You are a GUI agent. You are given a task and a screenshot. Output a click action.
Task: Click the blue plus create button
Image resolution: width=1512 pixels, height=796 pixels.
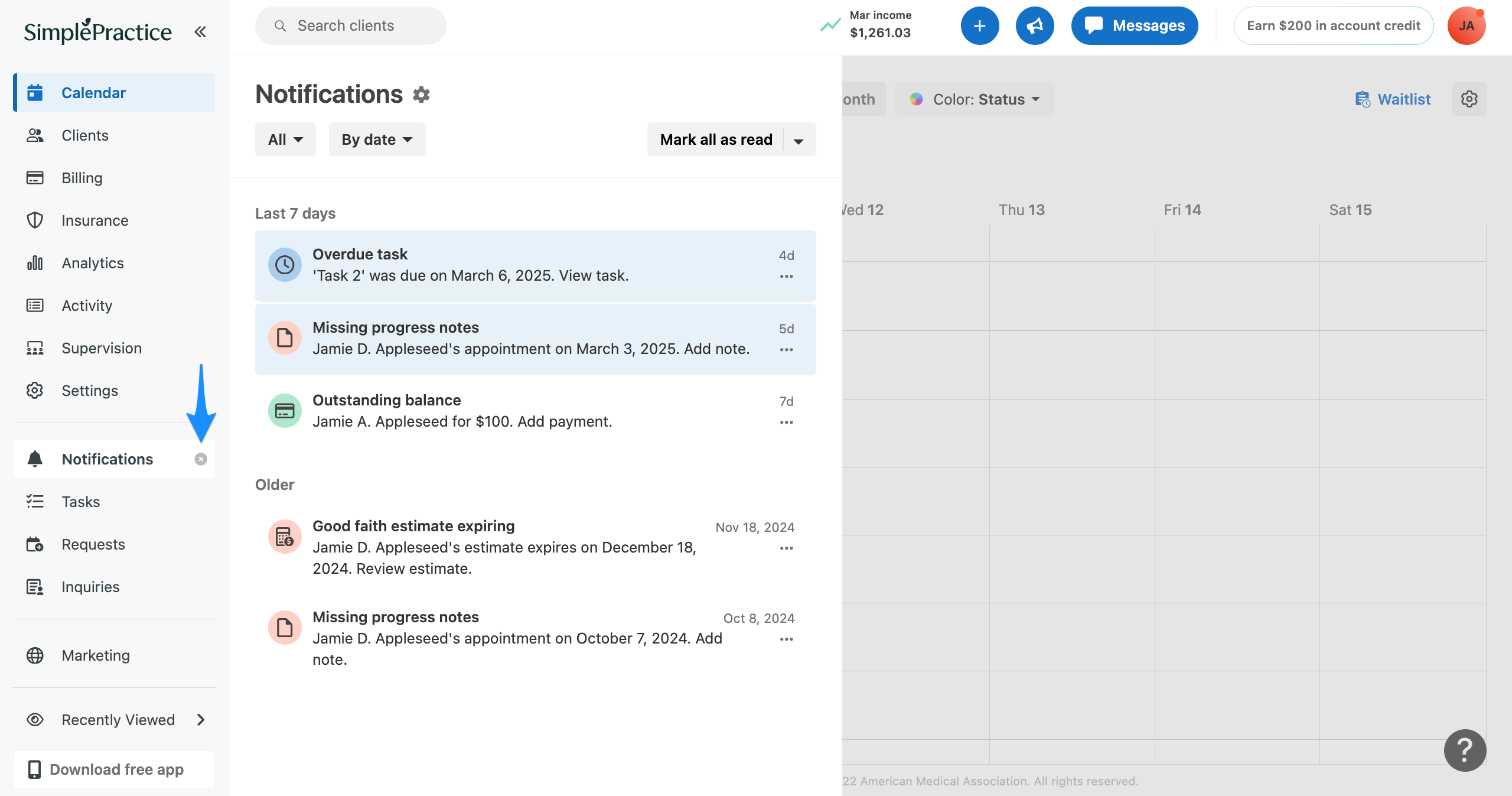980,25
